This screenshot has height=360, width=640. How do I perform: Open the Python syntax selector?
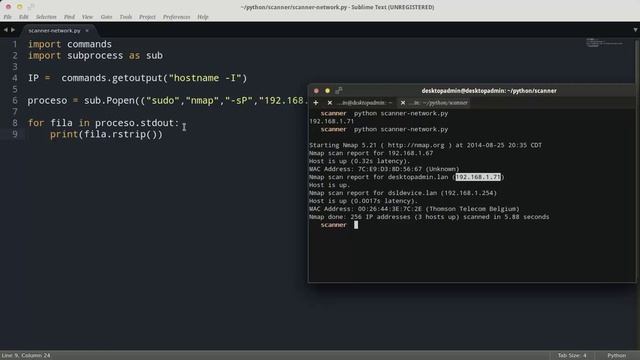[x=616, y=356]
